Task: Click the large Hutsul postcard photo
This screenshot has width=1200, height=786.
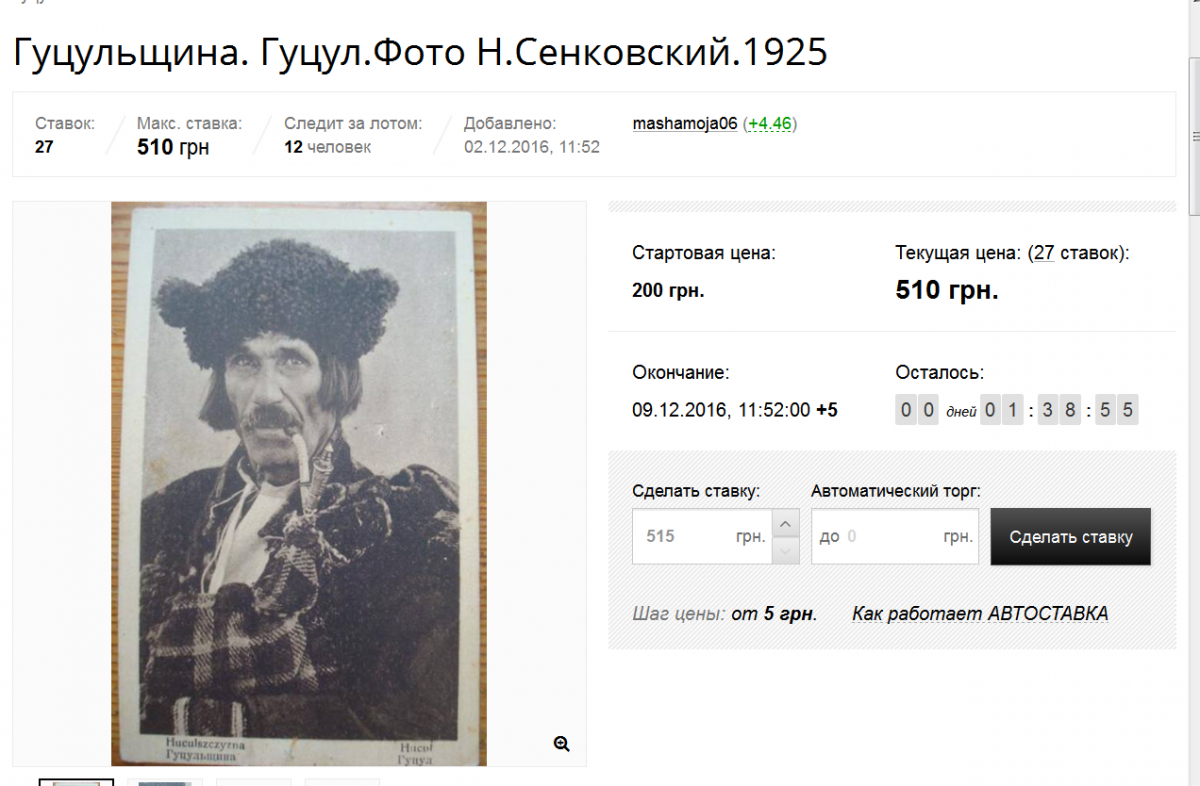Action: pyautogui.click(x=299, y=484)
